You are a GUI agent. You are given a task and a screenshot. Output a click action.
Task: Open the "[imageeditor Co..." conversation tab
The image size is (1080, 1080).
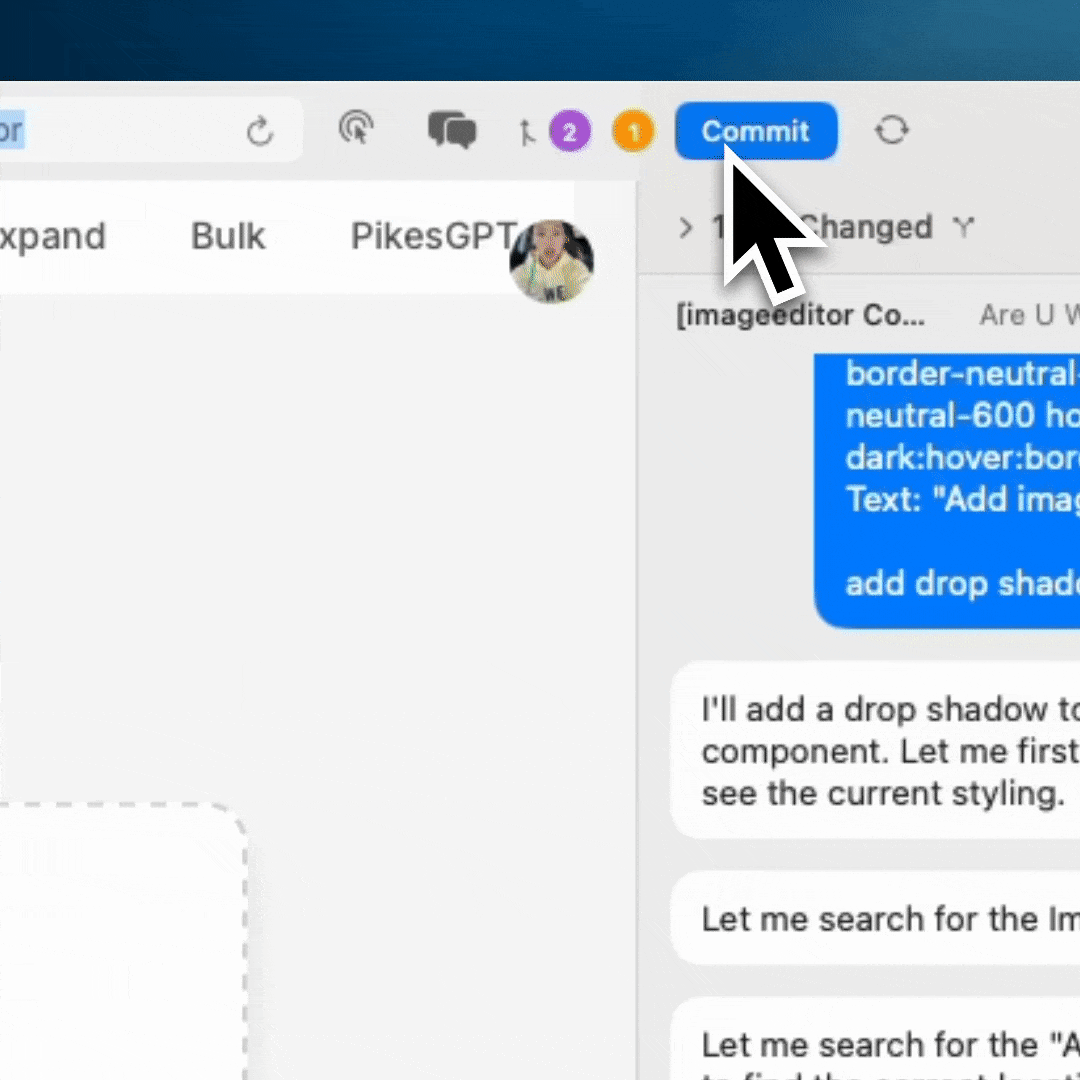click(x=800, y=315)
